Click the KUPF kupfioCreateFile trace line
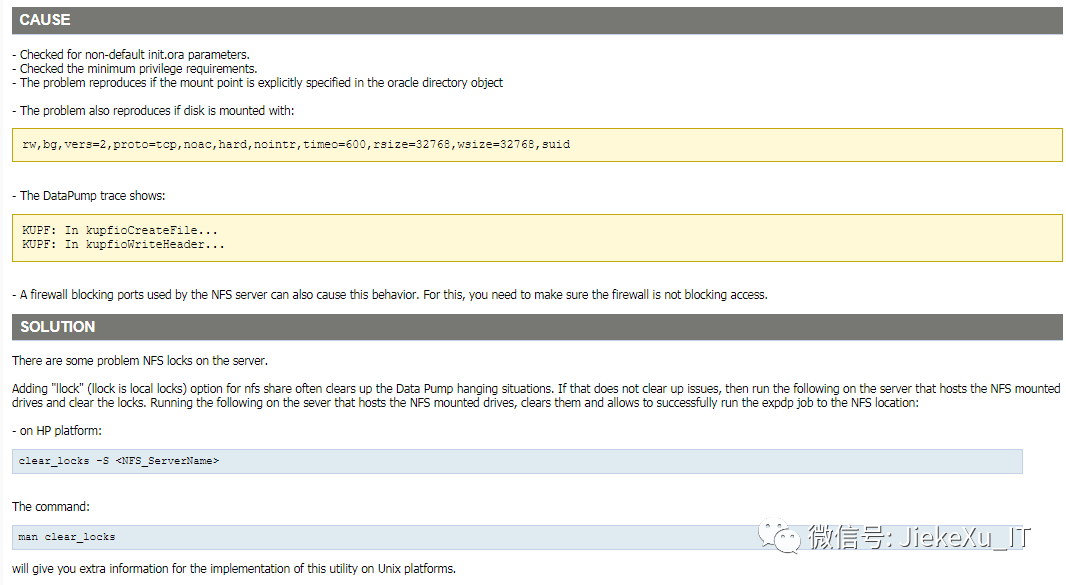 coord(120,231)
